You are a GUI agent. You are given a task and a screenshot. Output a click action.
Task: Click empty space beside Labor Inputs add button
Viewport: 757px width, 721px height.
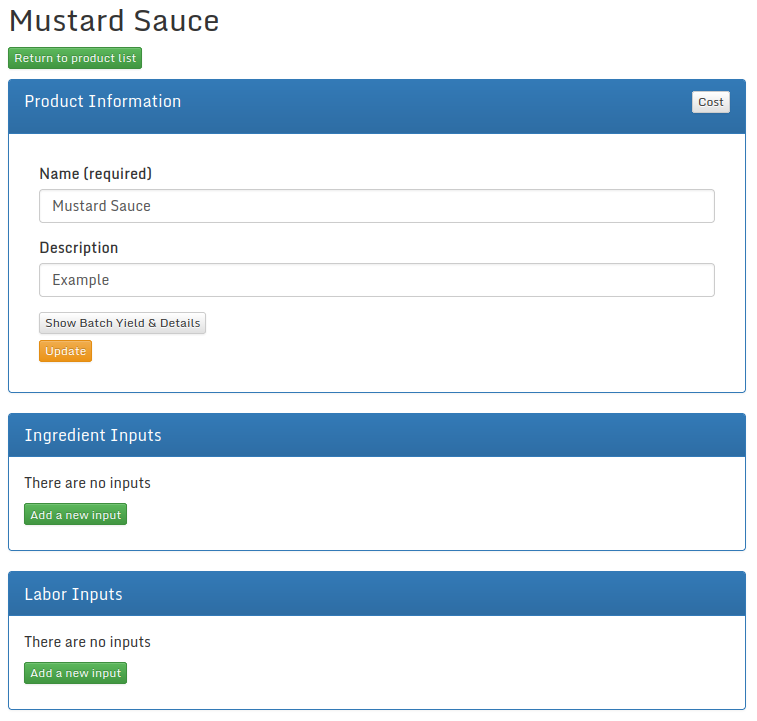click(400, 673)
